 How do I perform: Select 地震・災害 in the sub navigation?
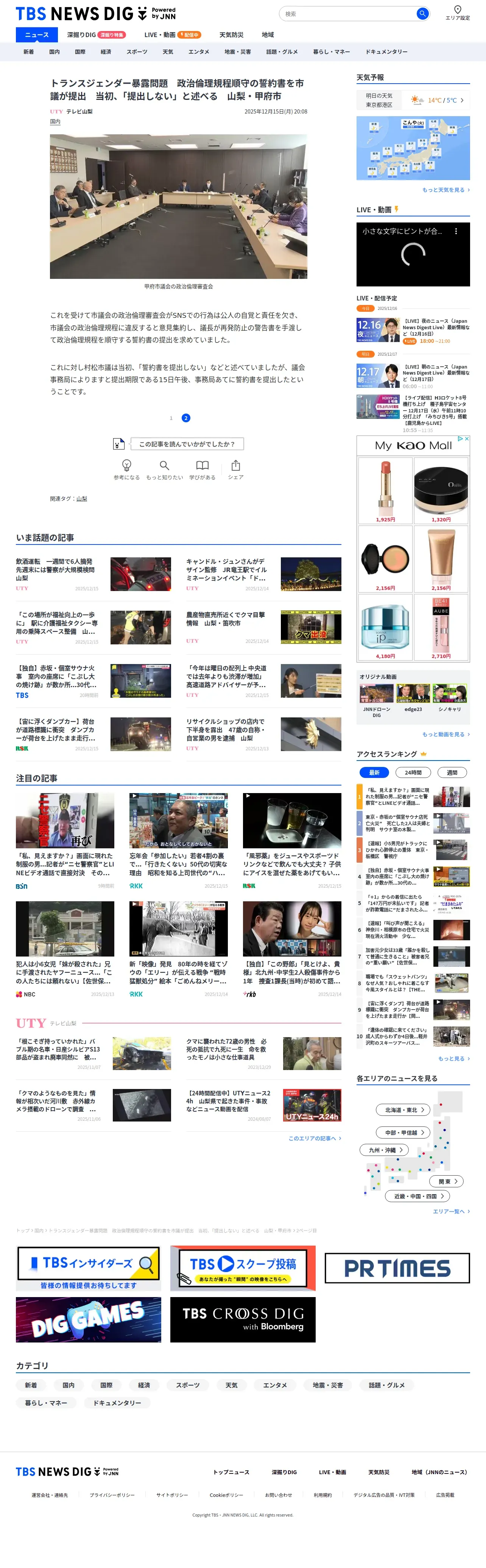coord(238,52)
